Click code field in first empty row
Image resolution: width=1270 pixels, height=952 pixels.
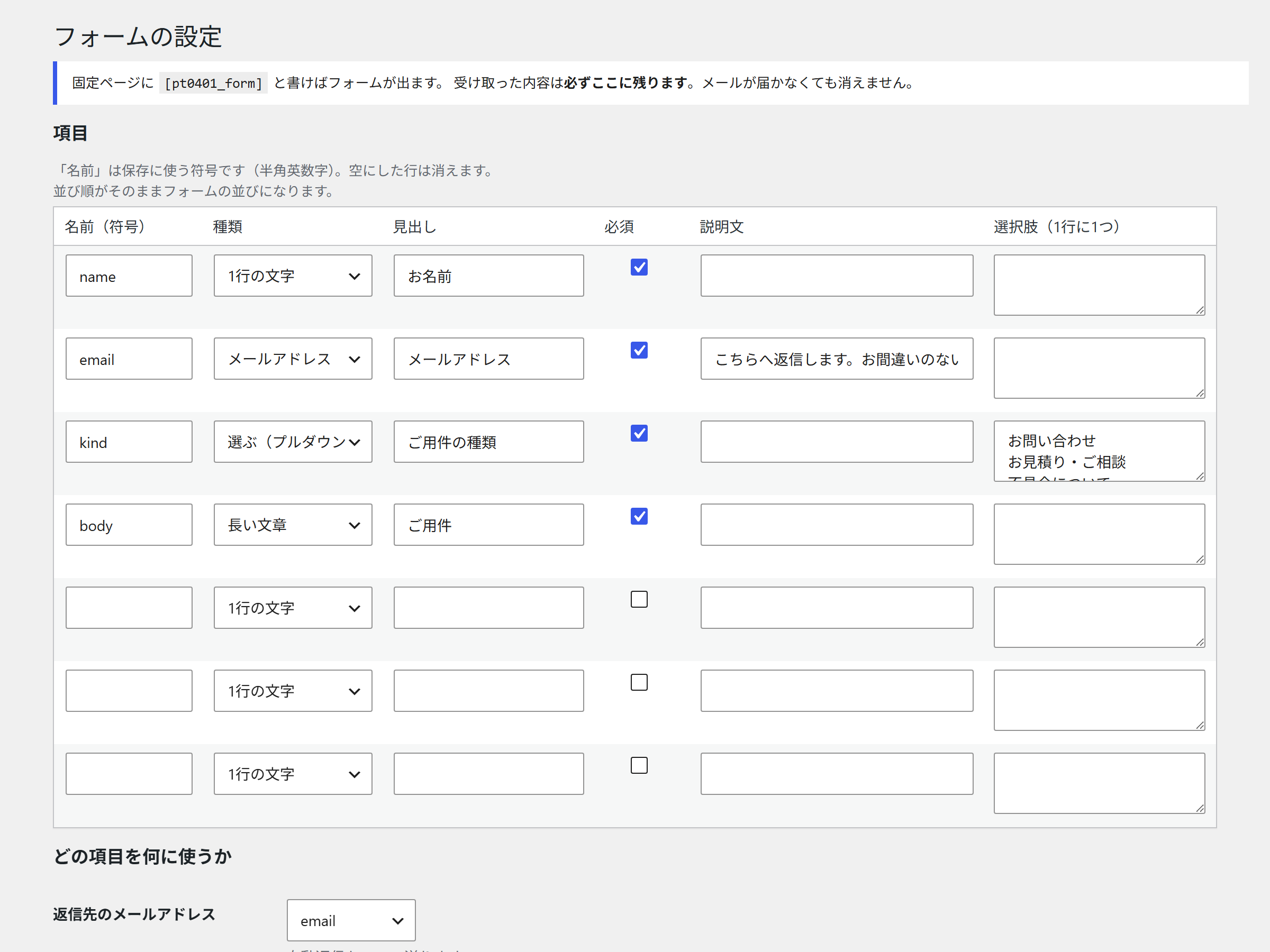[129, 608]
